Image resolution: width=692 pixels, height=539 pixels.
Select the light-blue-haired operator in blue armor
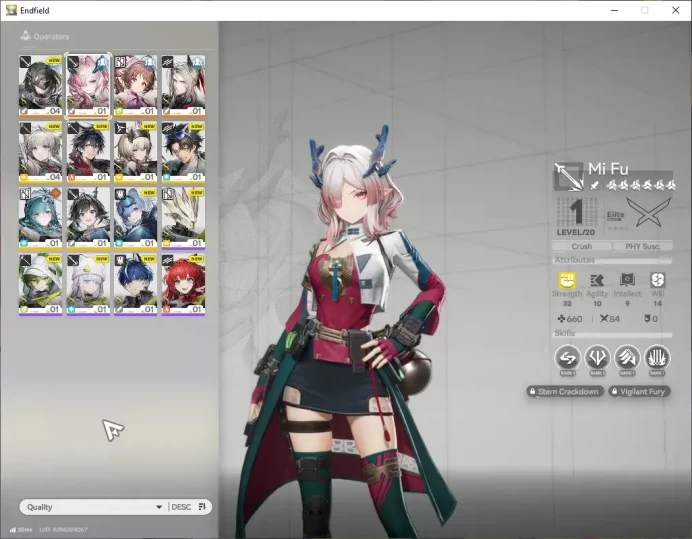point(135,218)
